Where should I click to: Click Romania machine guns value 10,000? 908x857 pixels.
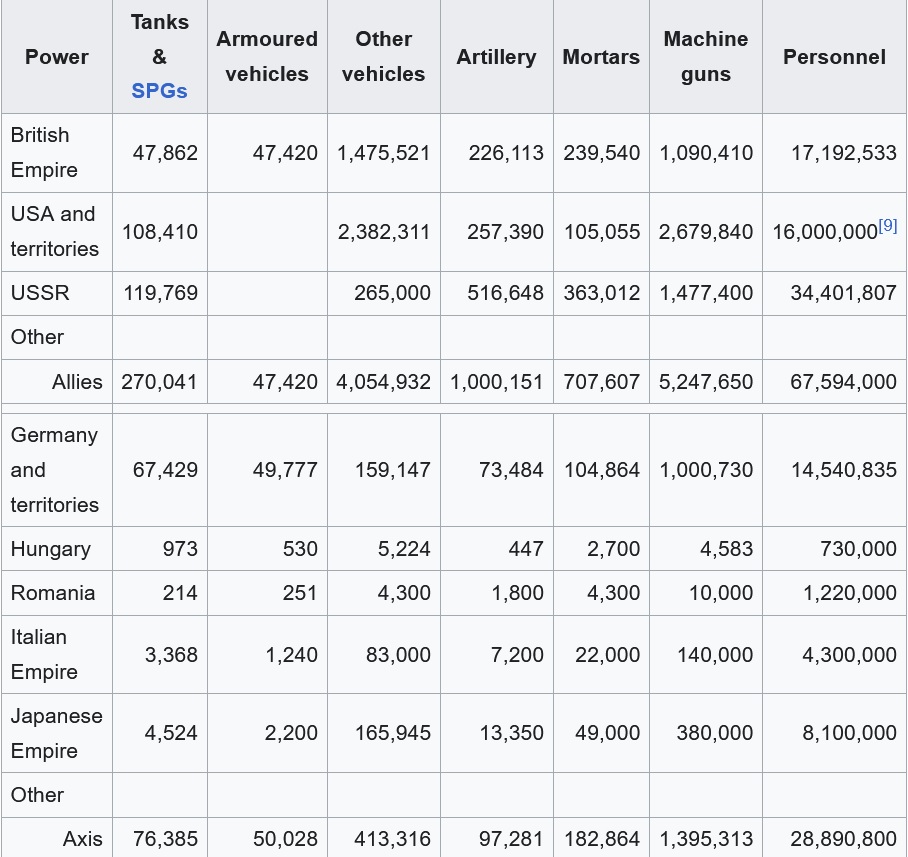721,593
